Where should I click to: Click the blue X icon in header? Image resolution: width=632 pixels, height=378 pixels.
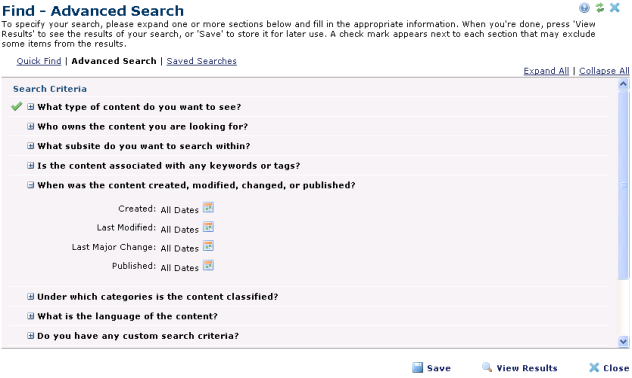point(615,8)
